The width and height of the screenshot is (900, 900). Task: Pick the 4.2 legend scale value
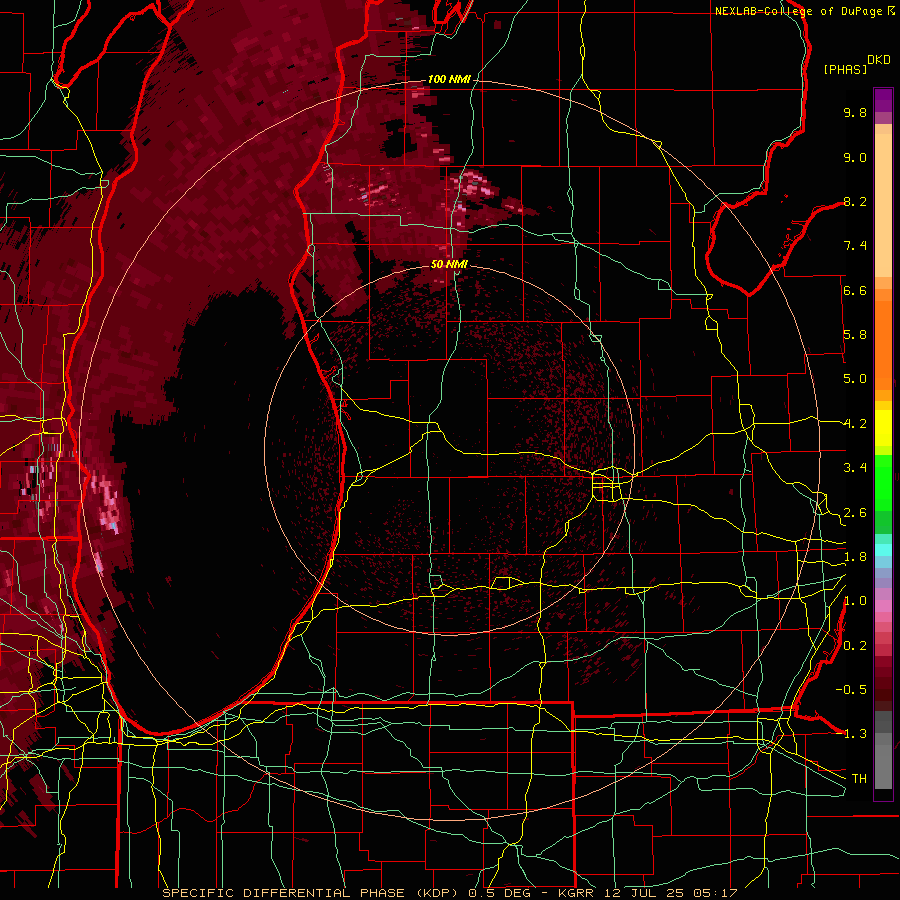click(x=855, y=424)
